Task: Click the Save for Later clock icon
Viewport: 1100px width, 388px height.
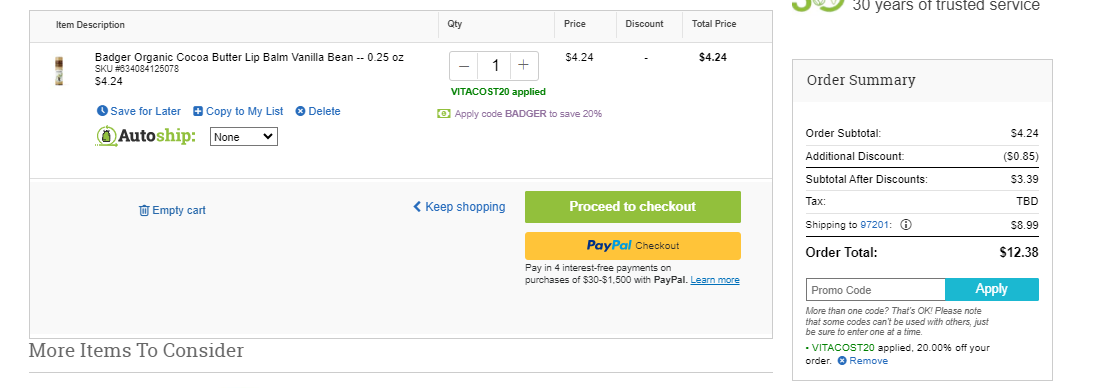Action: click(x=102, y=111)
